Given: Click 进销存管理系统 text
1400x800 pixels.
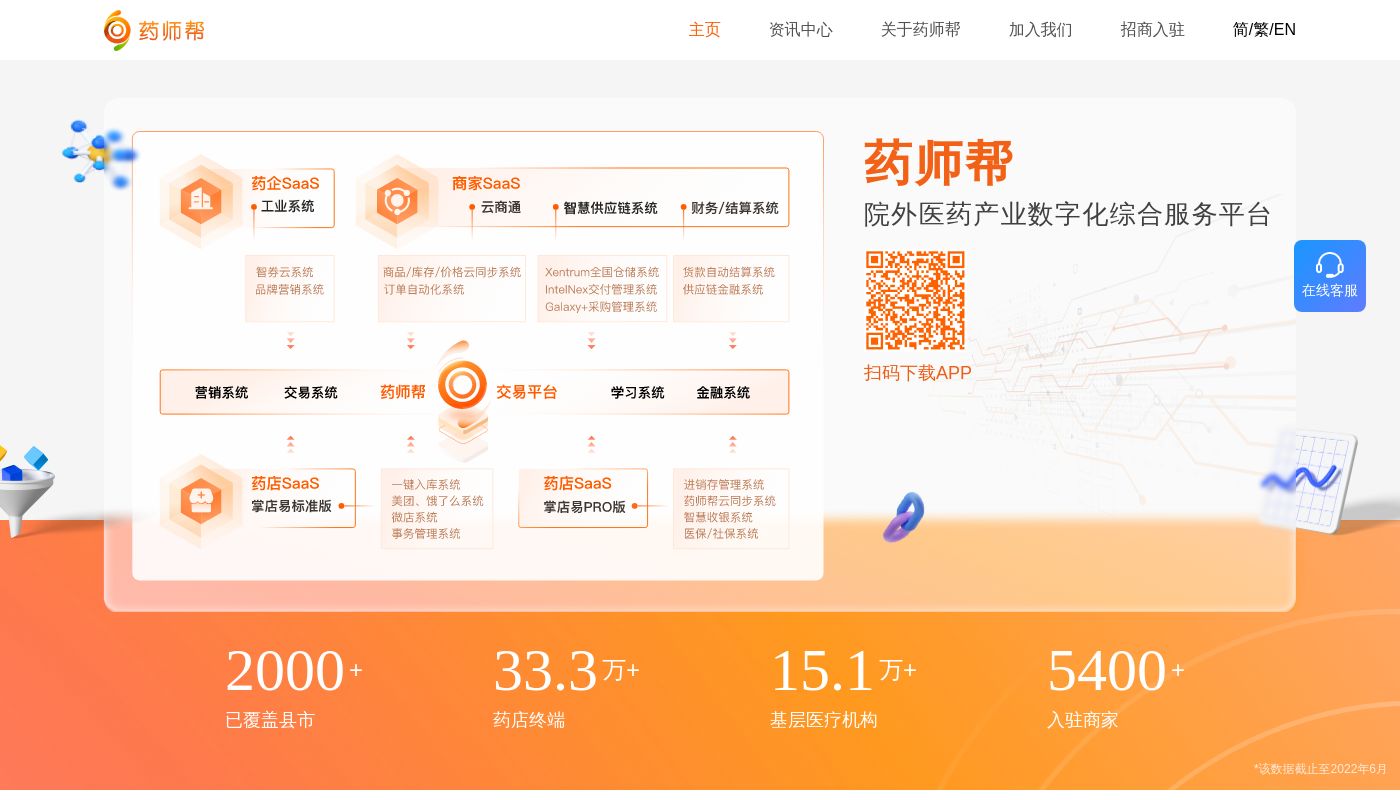Looking at the screenshot, I should click(x=724, y=484).
